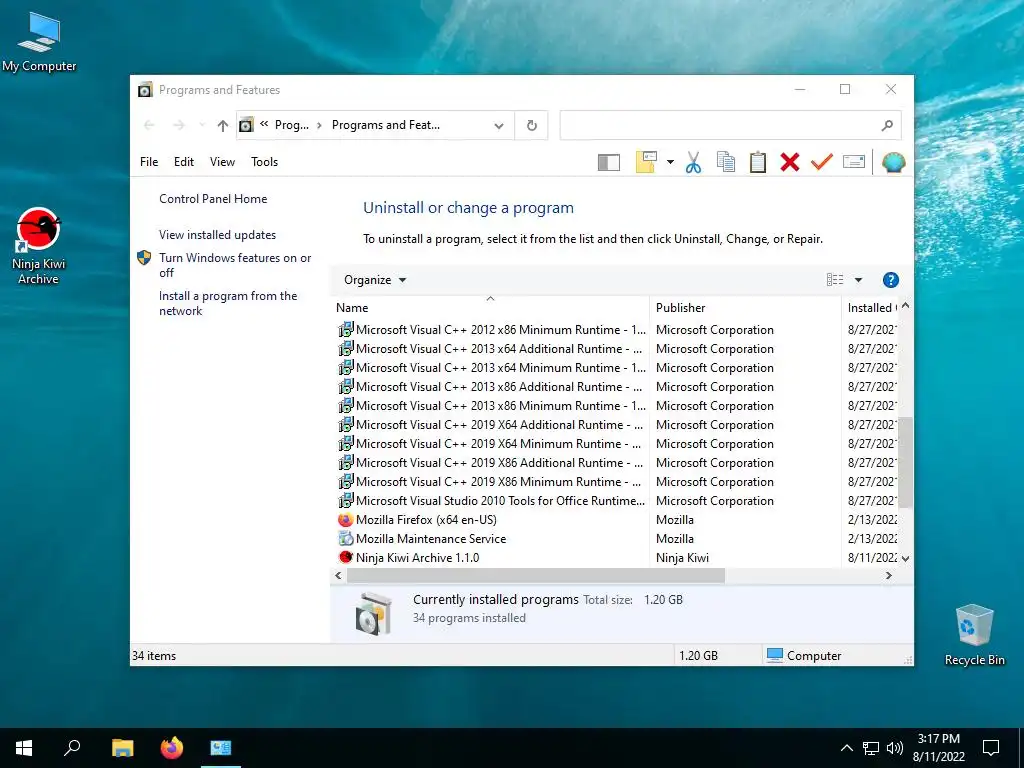
Task: Click the taskbar Search icon
Action: 72,748
